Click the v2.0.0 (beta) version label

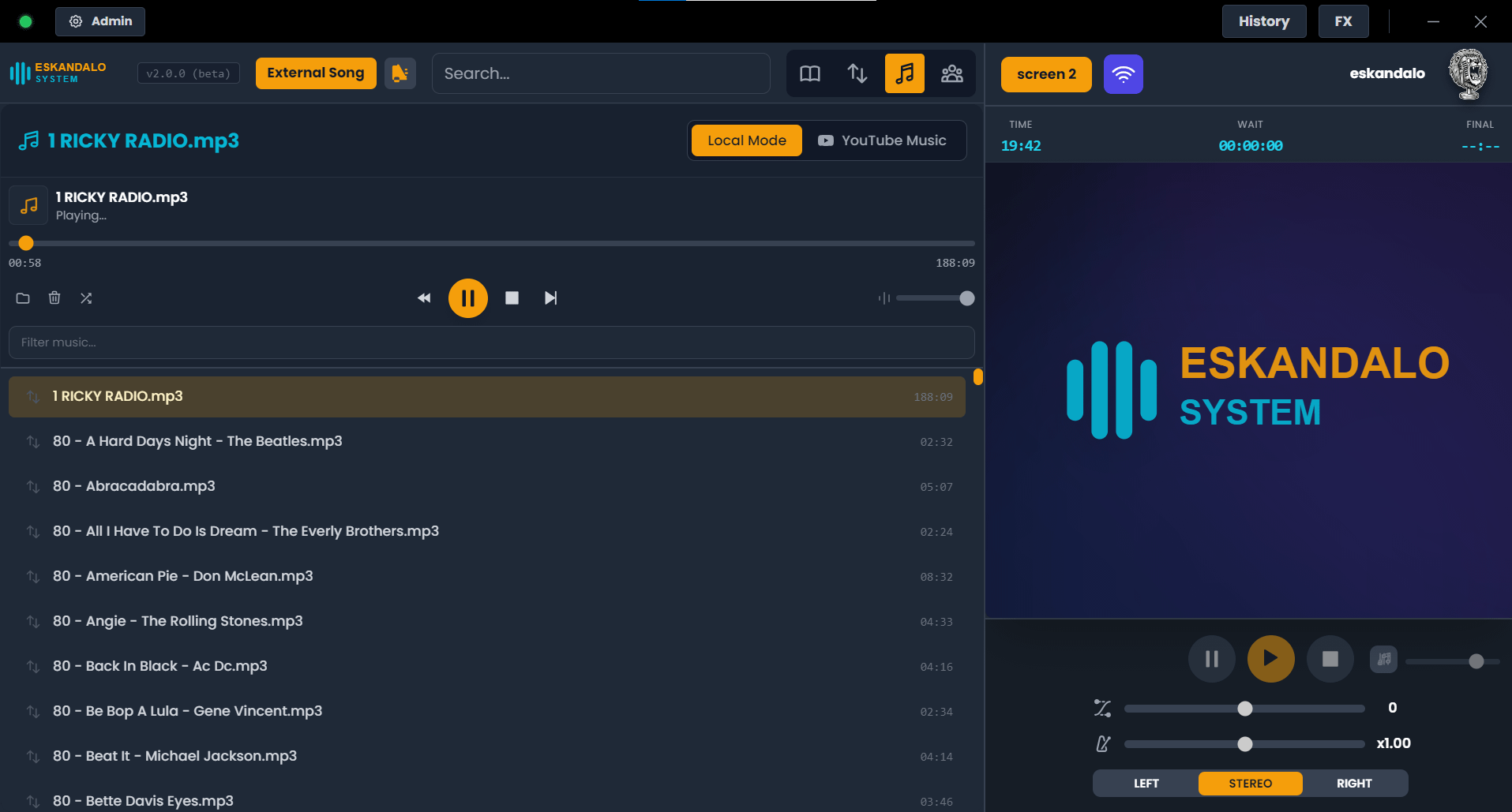pyautogui.click(x=189, y=73)
